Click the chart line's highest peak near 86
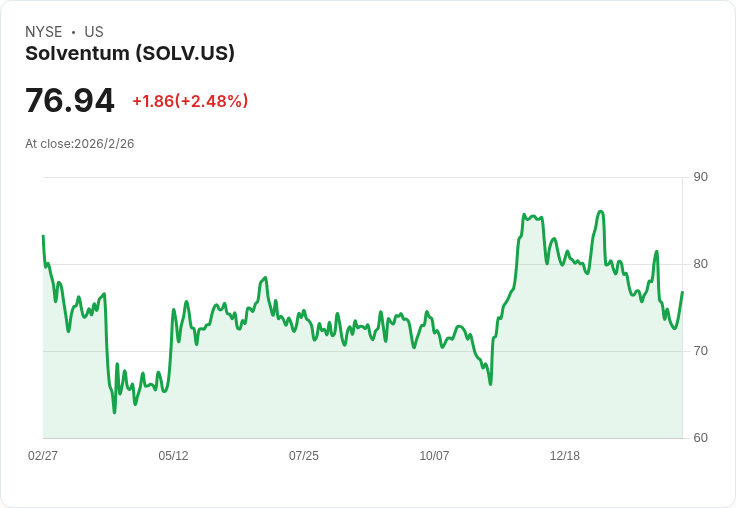The width and height of the screenshot is (736, 508). pyautogui.click(x=600, y=212)
